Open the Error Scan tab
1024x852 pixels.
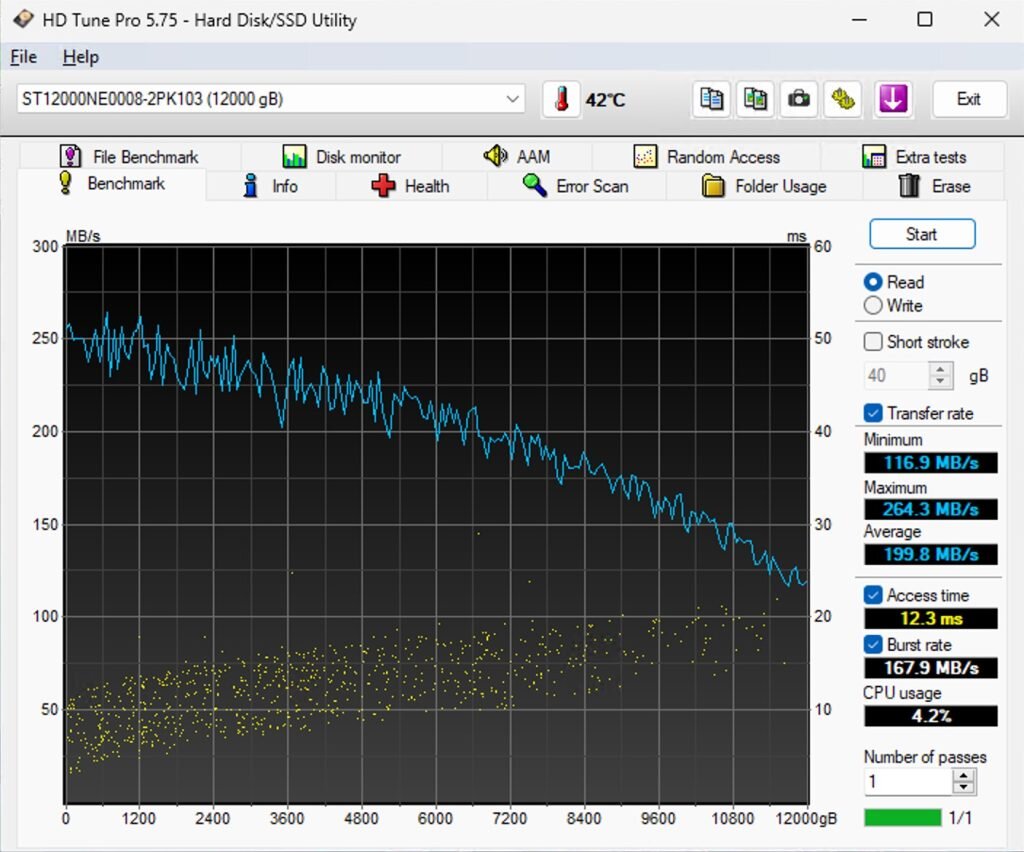576,186
